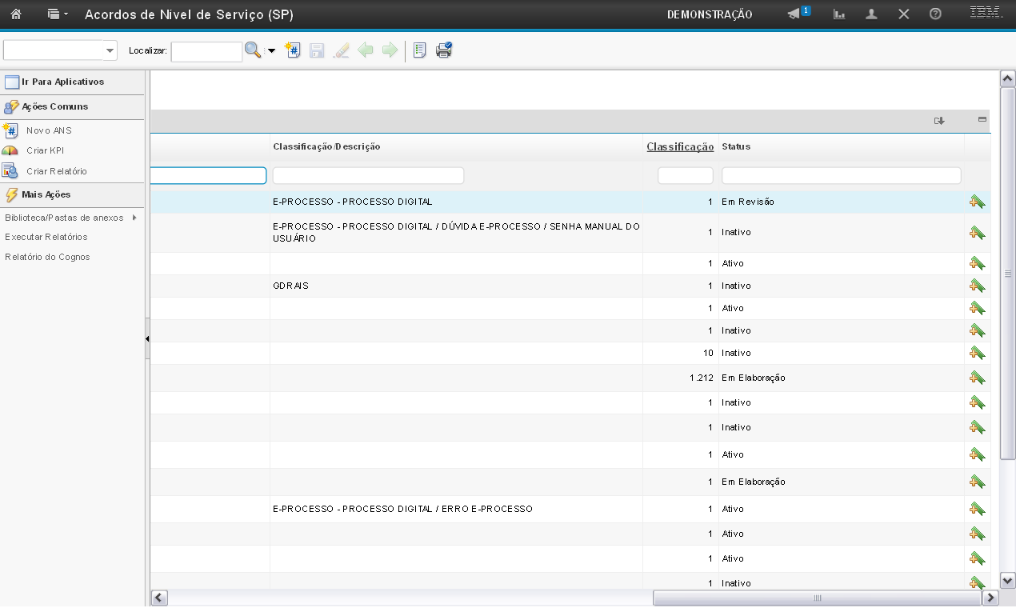Image resolution: width=1016 pixels, height=607 pixels.
Task: Expand the search options arrow next to the magnifier
Action: (x=269, y=51)
